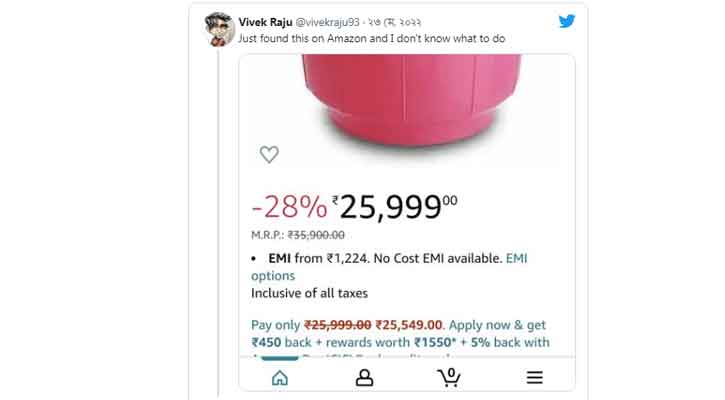Screen dimensions: 725x400
Task: Click the ₹25,549.00 discounted pay amount
Action: click(x=409, y=325)
